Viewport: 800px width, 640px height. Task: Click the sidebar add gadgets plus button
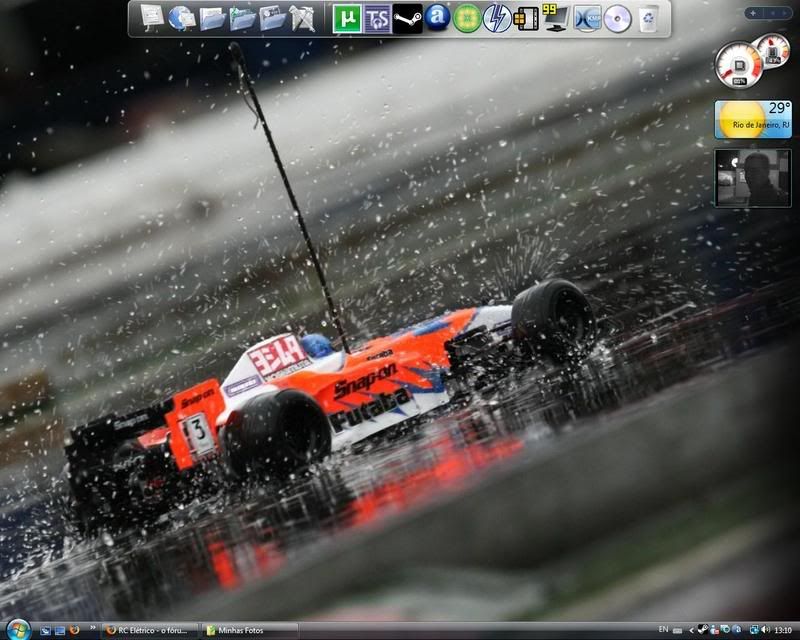click(754, 13)
